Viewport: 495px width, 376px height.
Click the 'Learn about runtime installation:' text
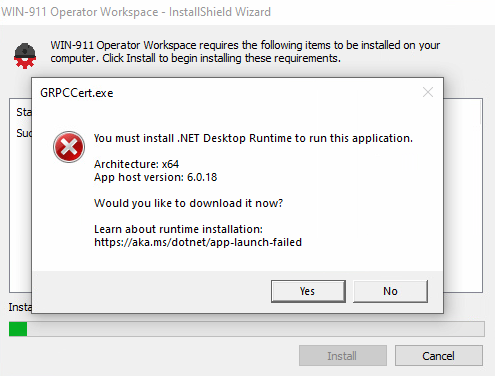[178, 229]
